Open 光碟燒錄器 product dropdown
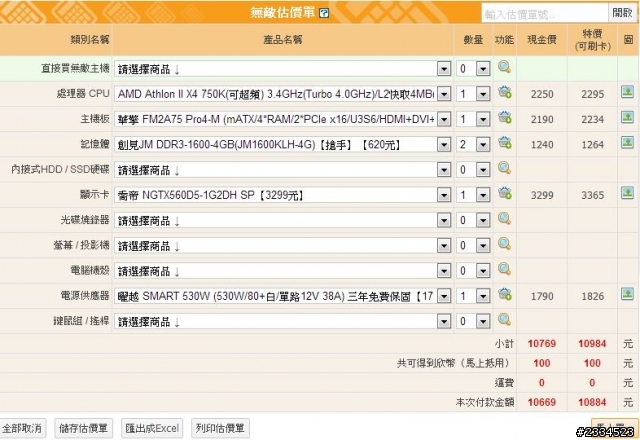Image resolution: width=640 pixels, height=440 pixels. coord(282,220)
